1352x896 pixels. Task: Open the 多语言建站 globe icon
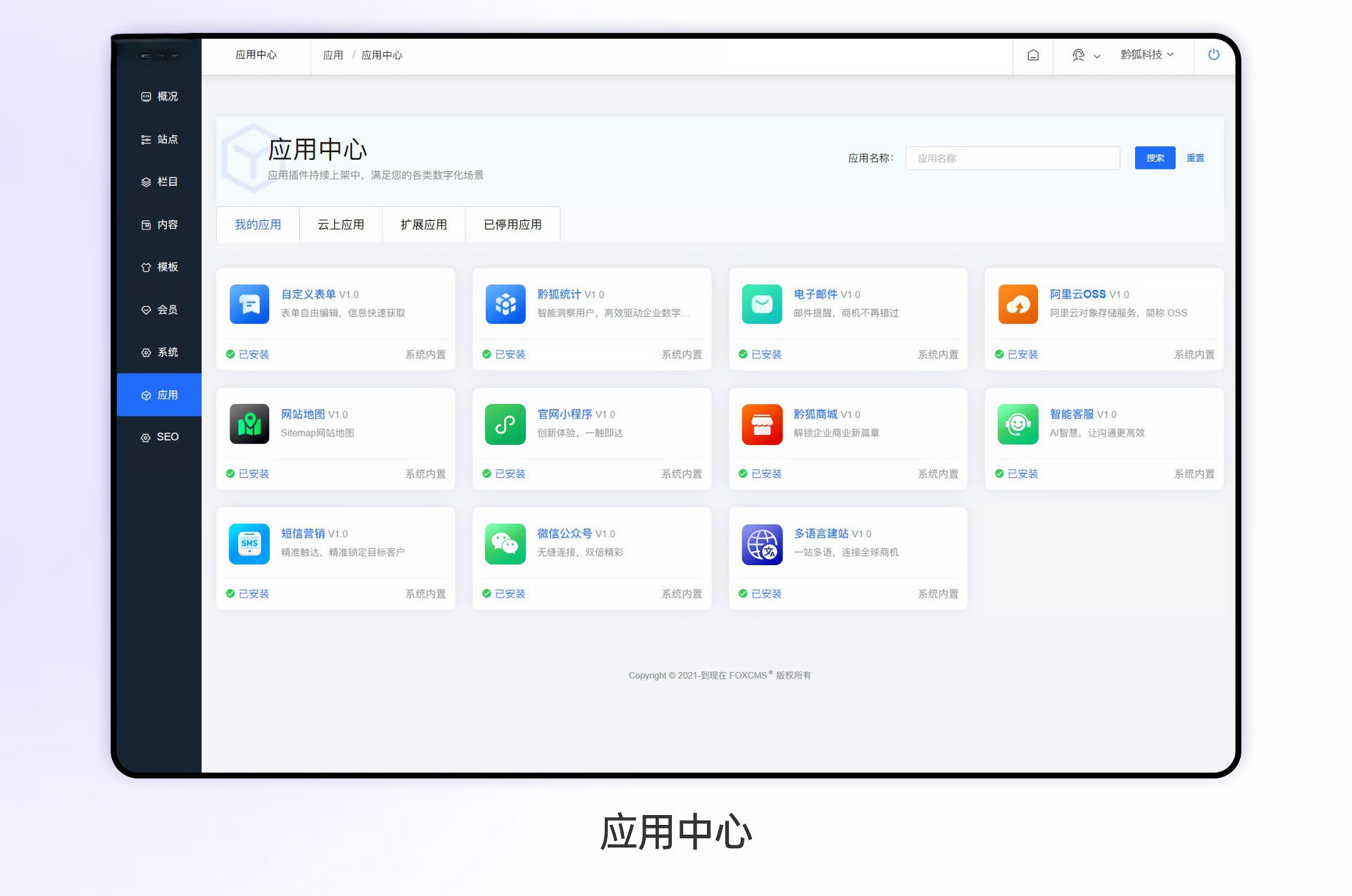click(762, 543)
